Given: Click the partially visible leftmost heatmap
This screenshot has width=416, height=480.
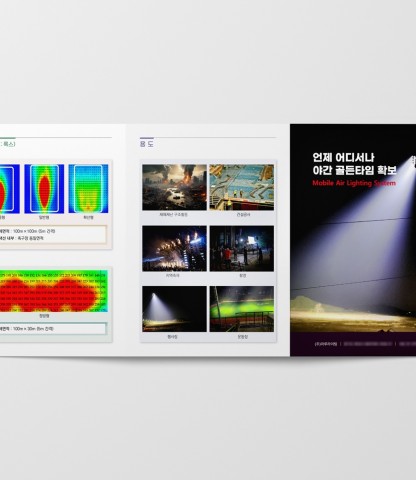Looking at the screenshot, I should pyautogui.click(x=10, y=189).
